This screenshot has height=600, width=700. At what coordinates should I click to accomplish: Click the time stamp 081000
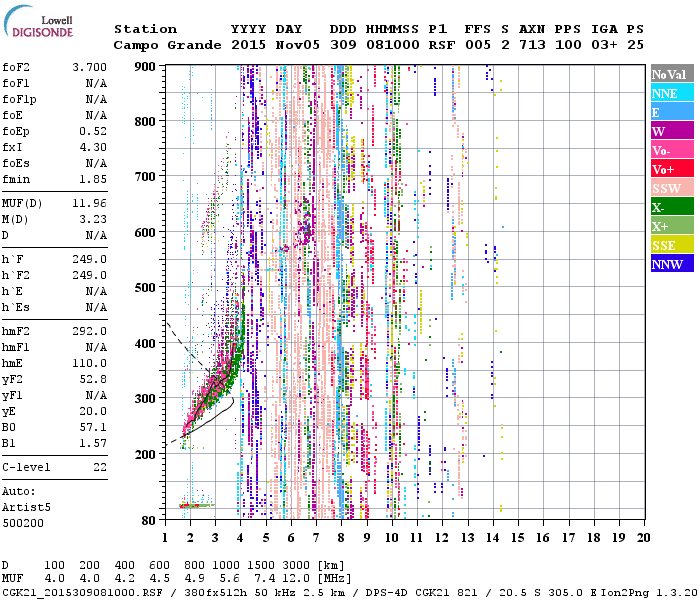click(392, 45)
